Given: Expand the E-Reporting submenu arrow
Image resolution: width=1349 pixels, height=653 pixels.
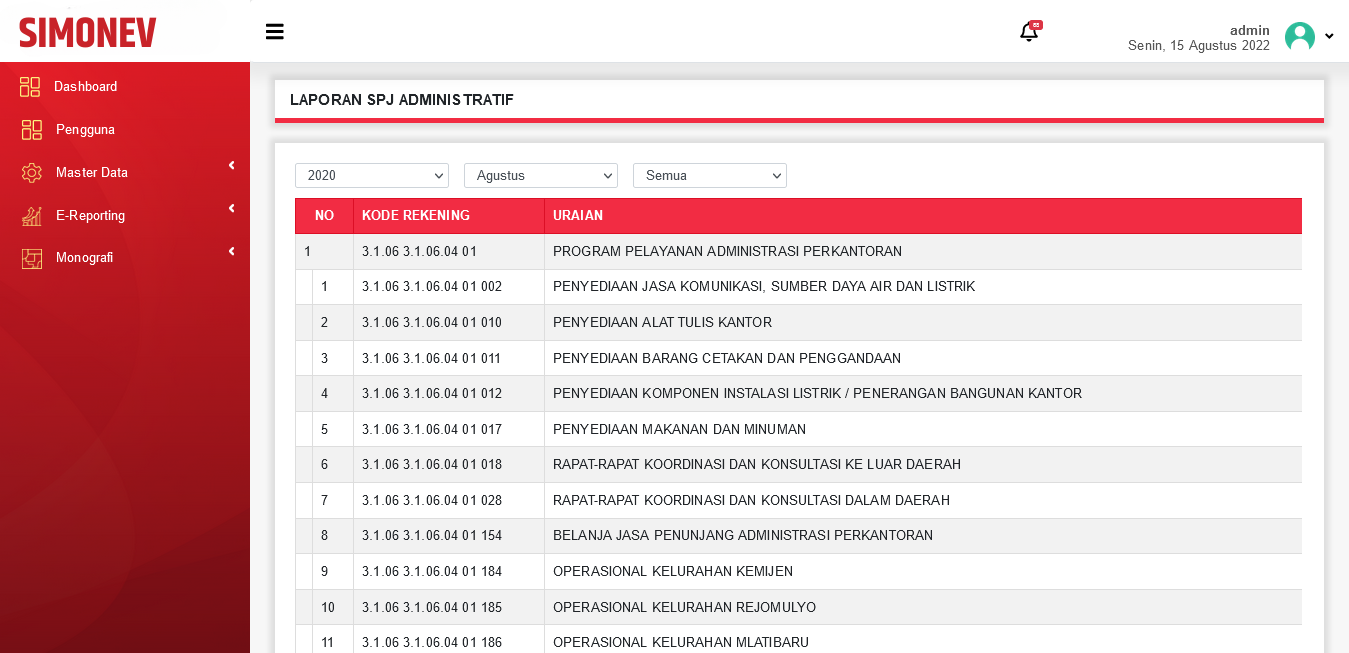Looking at the screenshot, I should click(231, 209).
